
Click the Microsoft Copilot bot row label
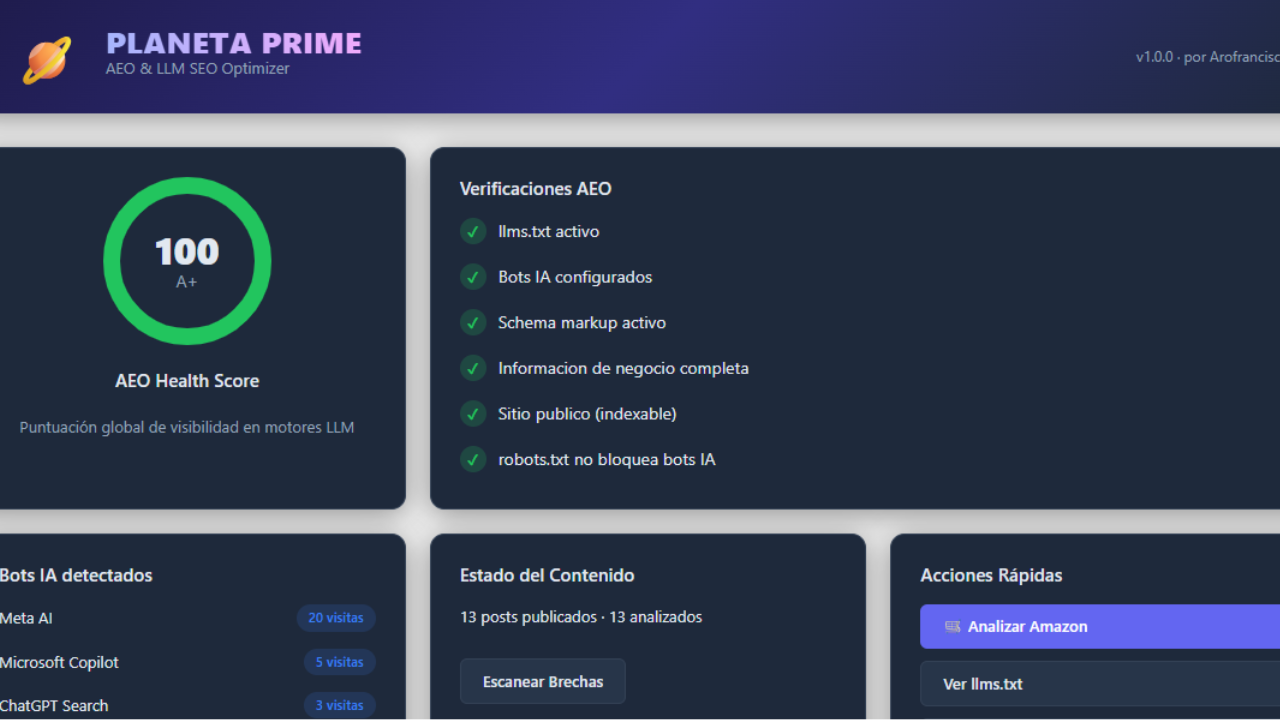pos(59,662)
